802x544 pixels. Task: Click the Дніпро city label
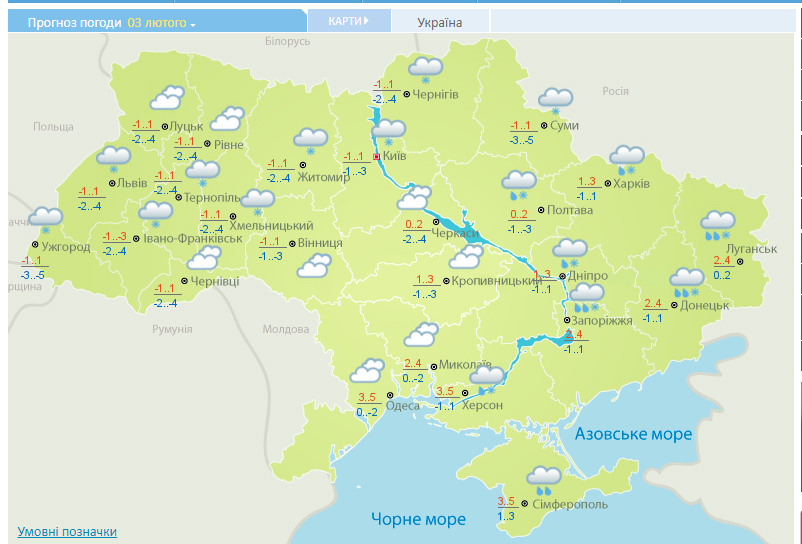click(x=588, y=276)
